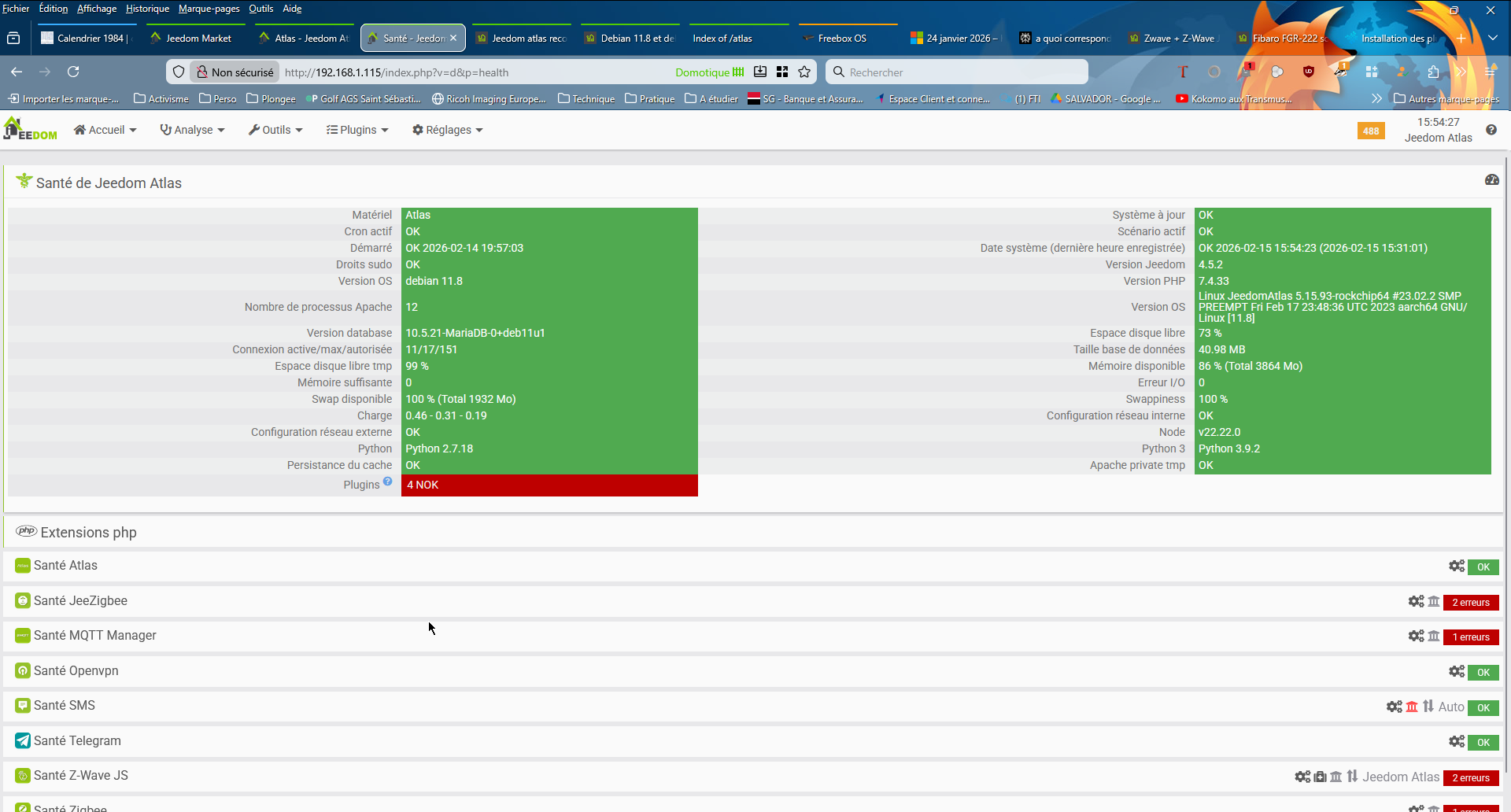Click the QR code icon in address bar
Image resolution: width=1511 pixels, height=812 pixels.
tap(782, 72)
